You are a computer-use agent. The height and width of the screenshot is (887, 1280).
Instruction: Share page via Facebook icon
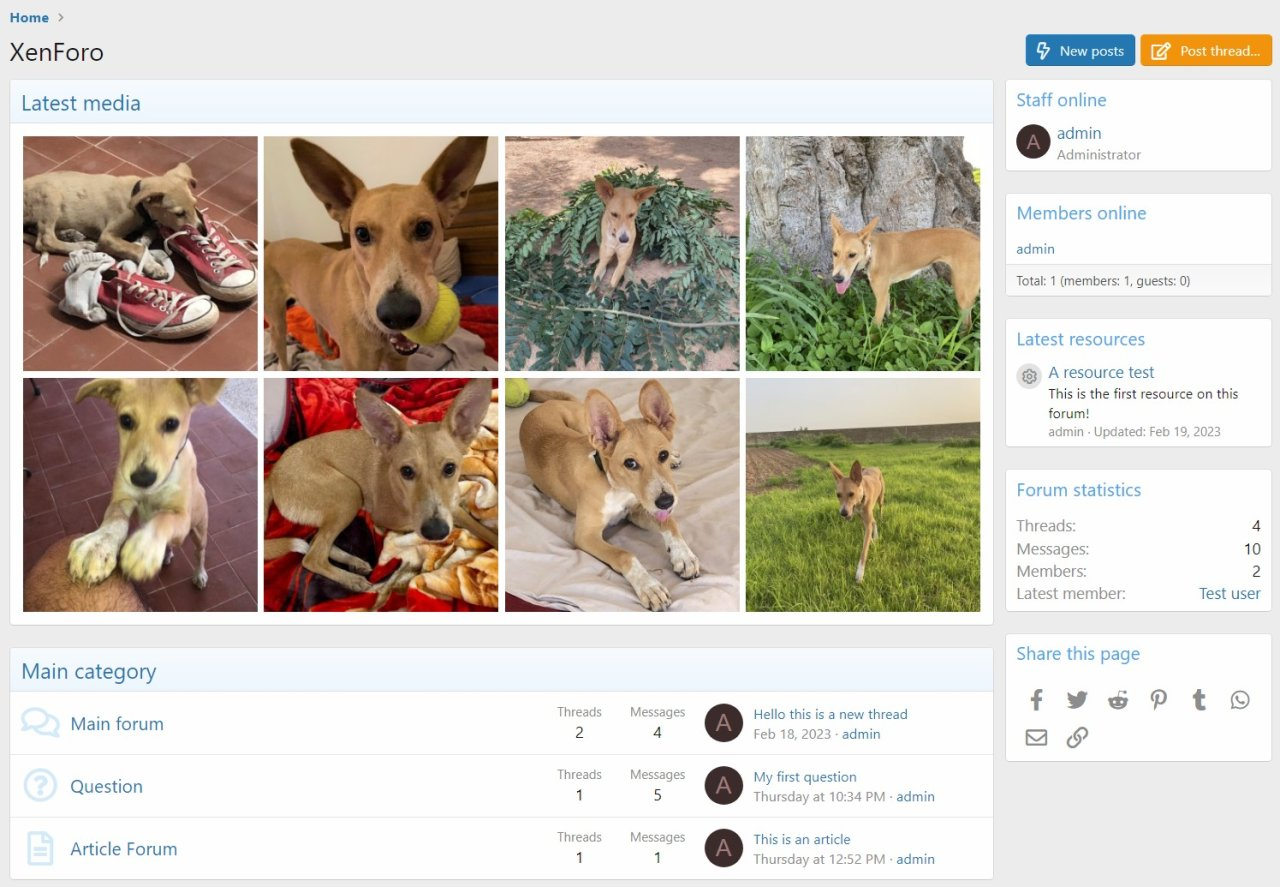[x=1036, y=700]
